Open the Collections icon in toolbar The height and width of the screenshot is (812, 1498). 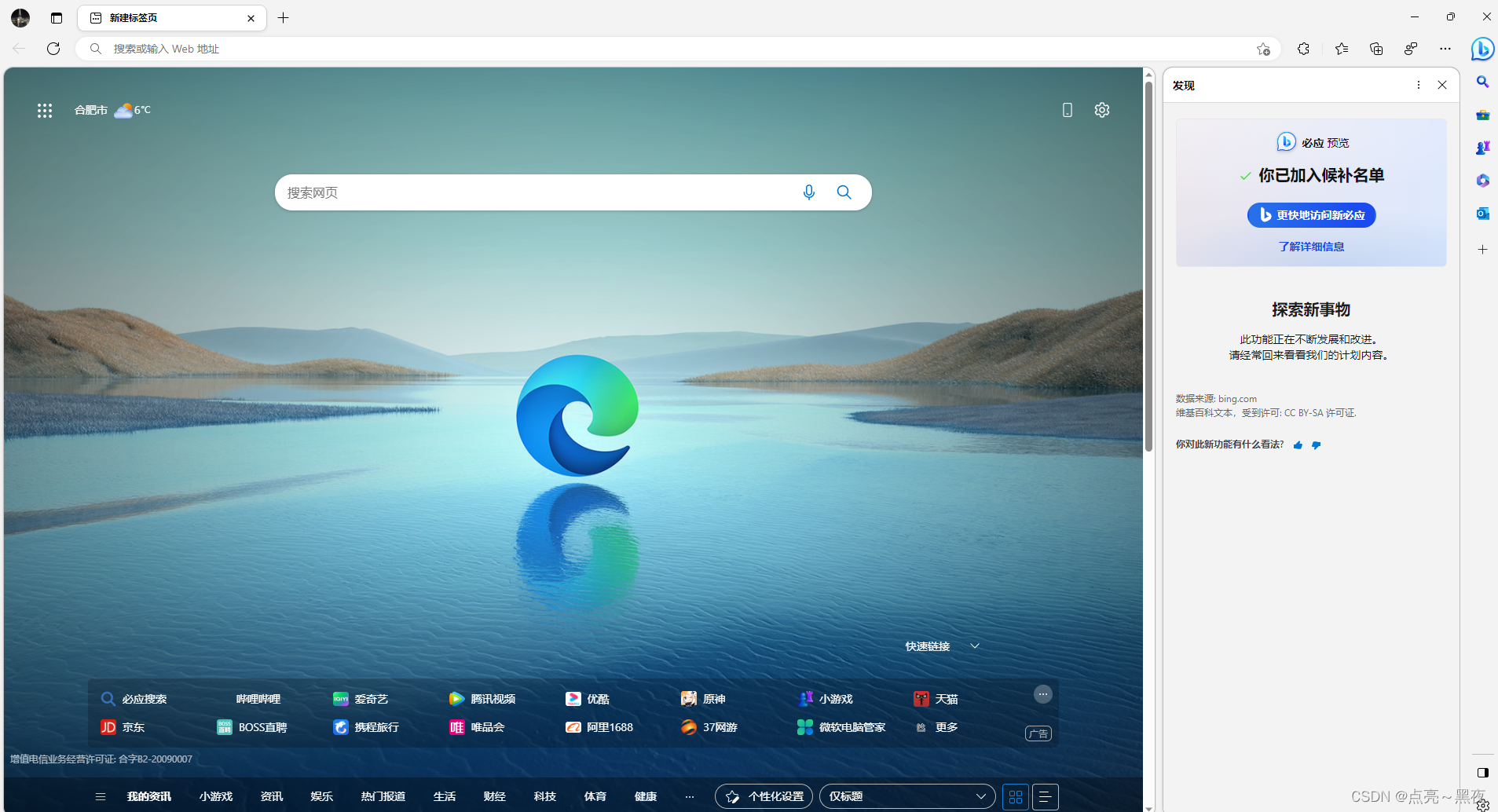click(1376, 49)
